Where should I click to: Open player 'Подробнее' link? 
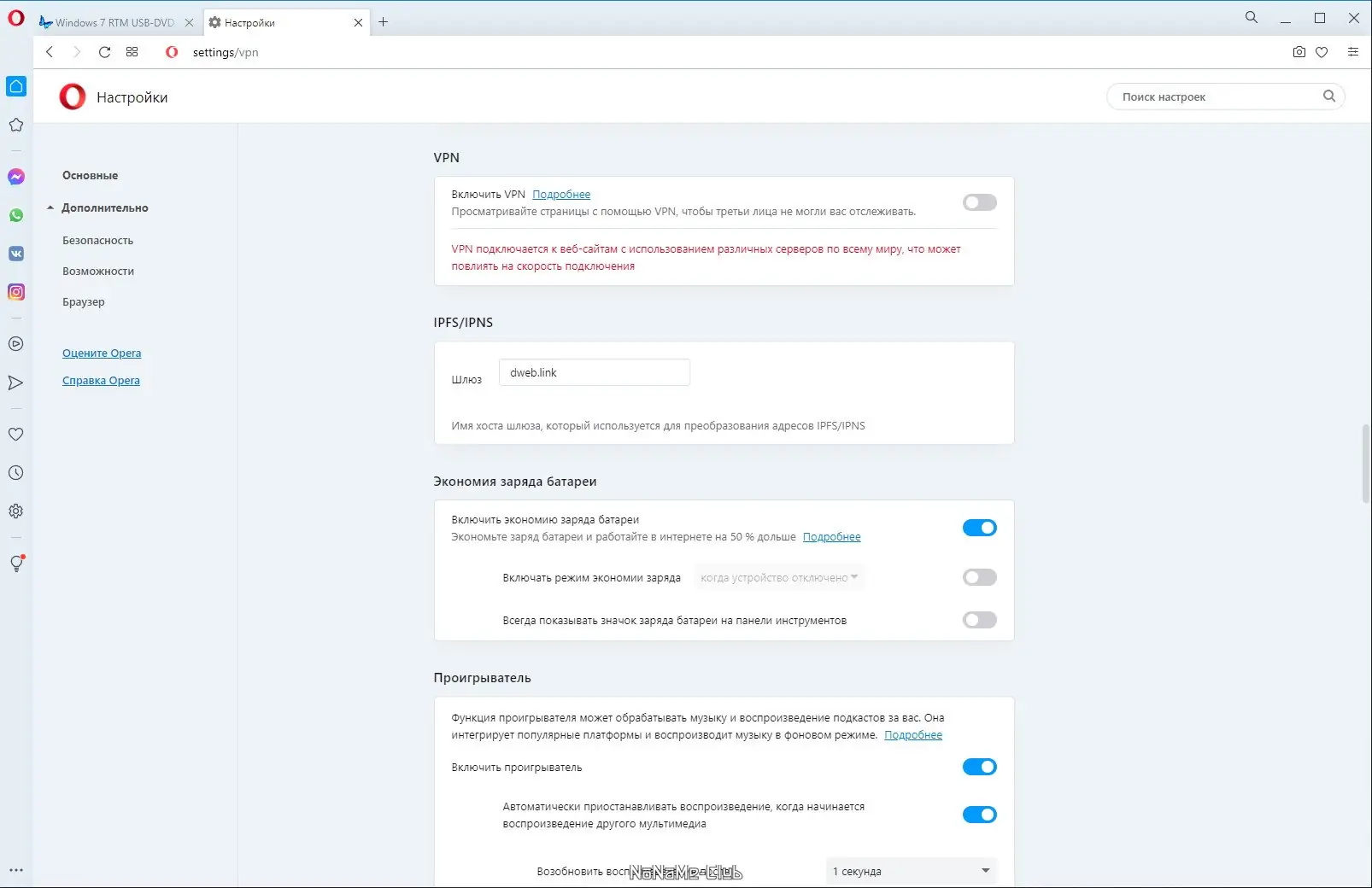click(913, 734)
